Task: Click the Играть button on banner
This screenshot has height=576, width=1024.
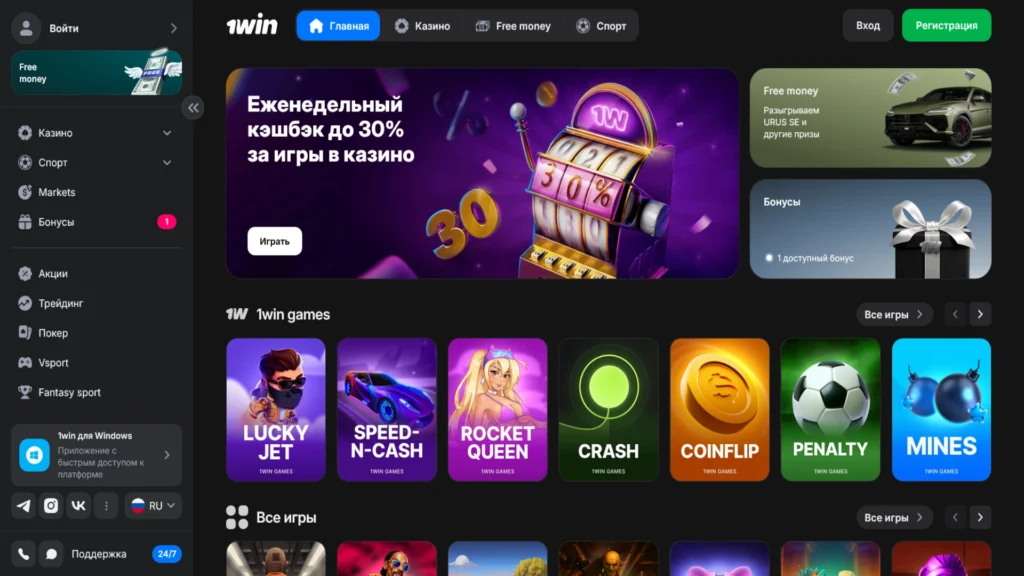Action: point(274,241)
